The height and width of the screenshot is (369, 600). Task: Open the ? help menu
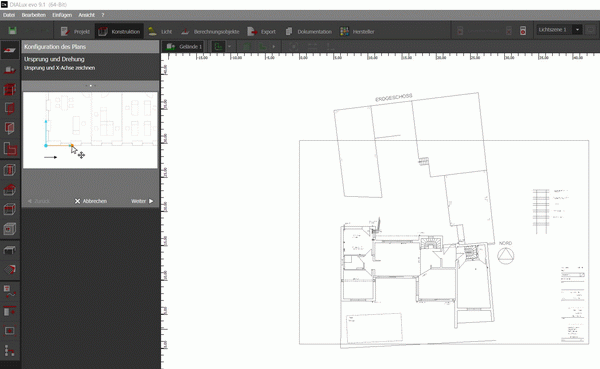[x=103, y=15]
